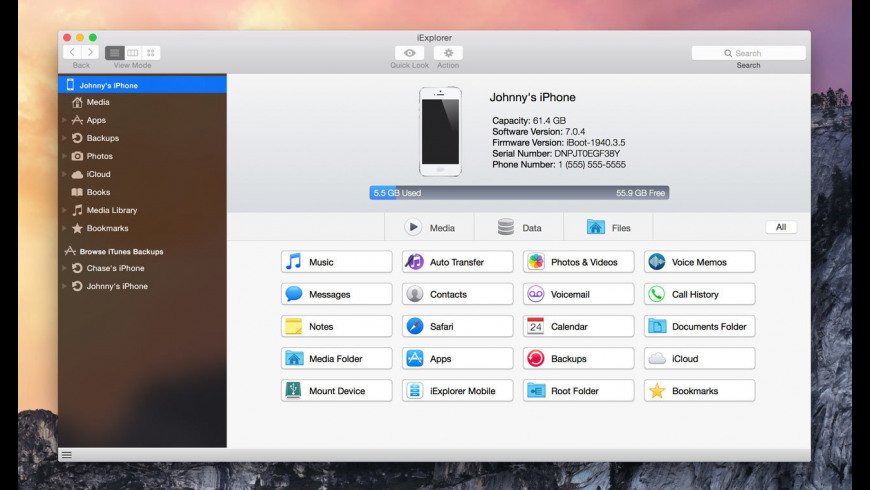The image size is (870, 490).
Task: Click the All button
Action: click(780, 227)
